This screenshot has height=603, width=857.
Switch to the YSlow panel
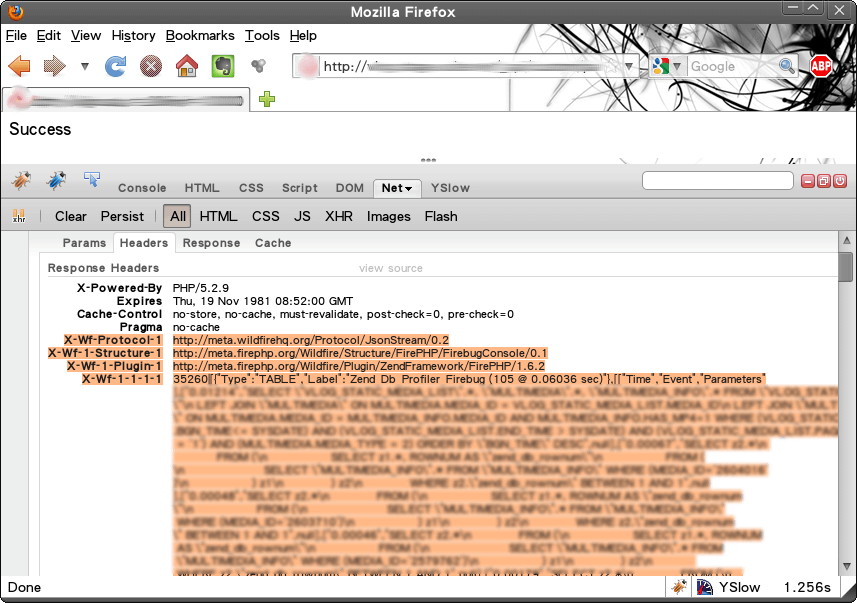pos(450,188)
